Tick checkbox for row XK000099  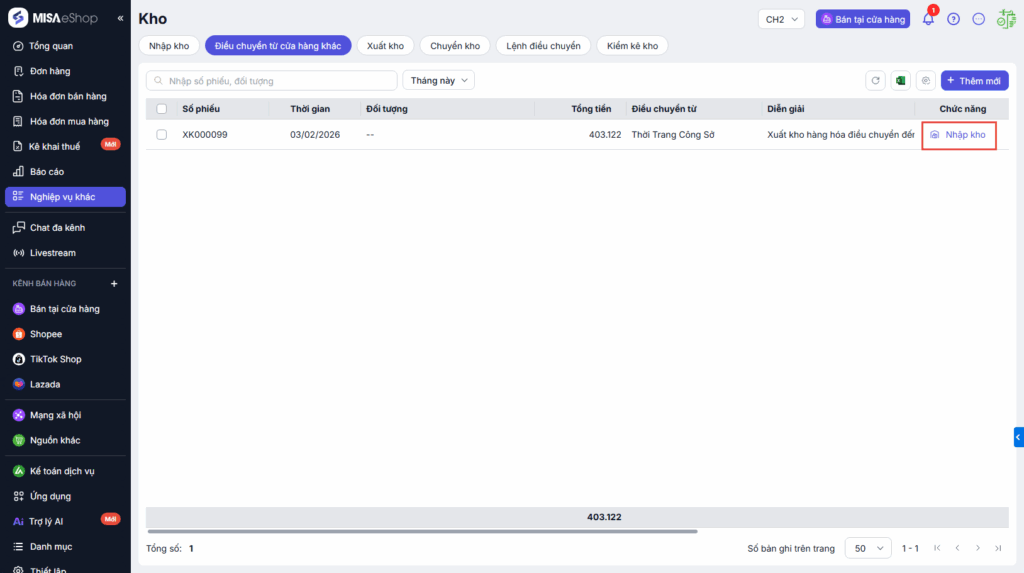pos(161,135)
